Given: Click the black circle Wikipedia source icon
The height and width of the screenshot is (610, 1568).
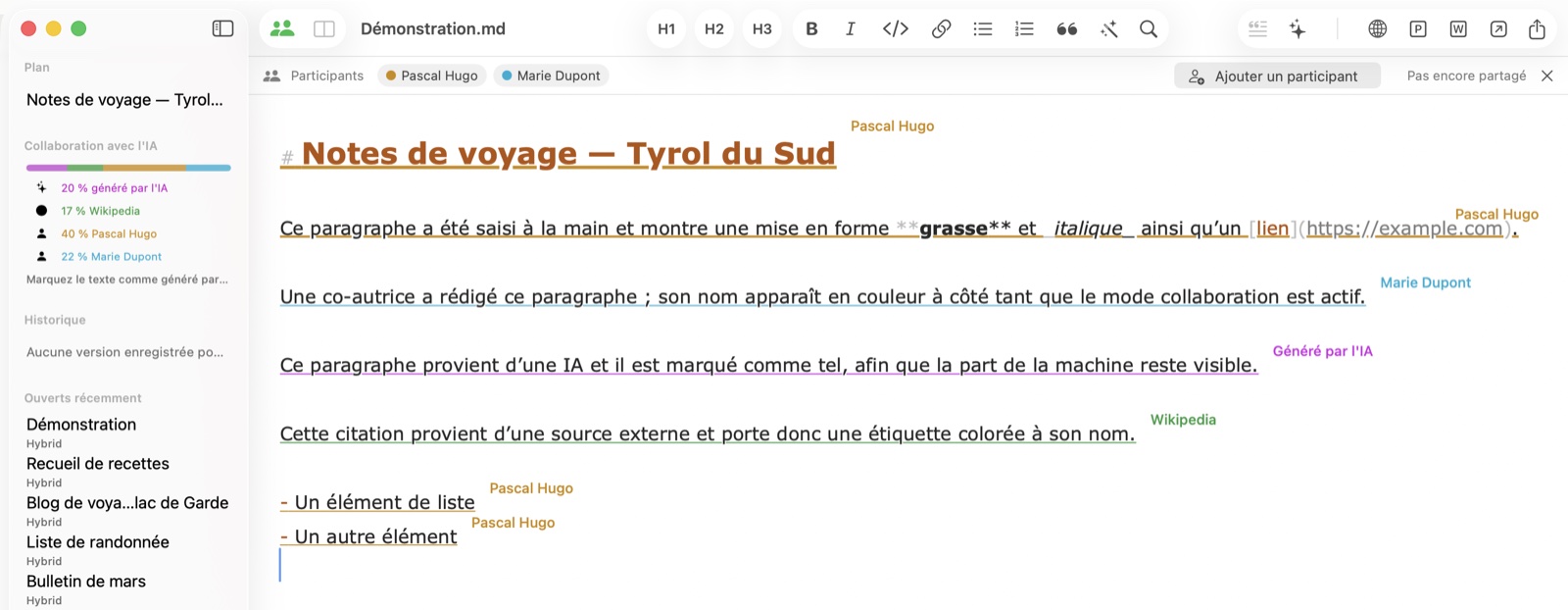Looking at the screenshot, I should [41, 211].
